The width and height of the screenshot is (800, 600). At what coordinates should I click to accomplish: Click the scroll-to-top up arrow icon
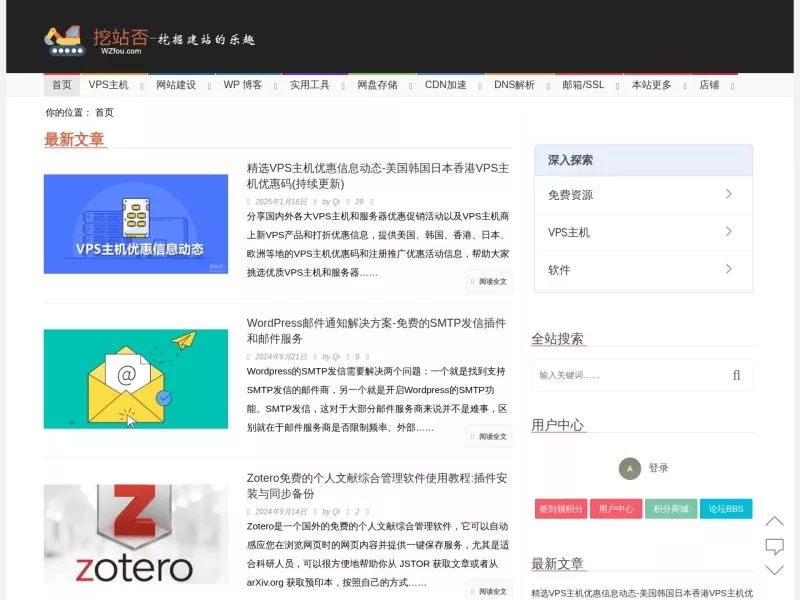point(774,521)
